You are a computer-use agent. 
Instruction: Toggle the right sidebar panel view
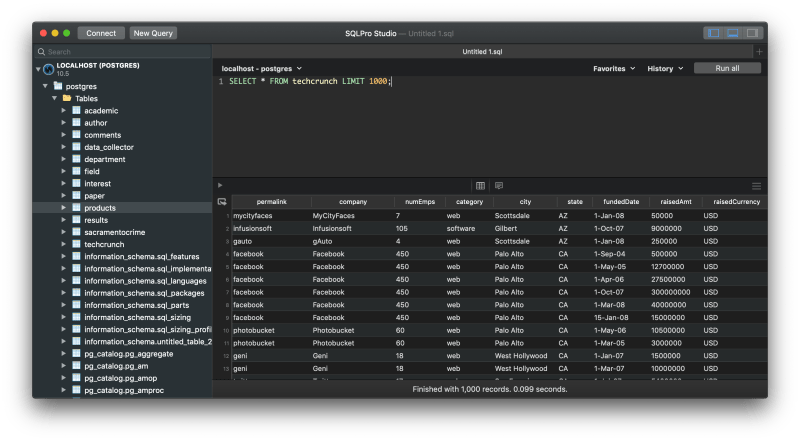point(752,33)
